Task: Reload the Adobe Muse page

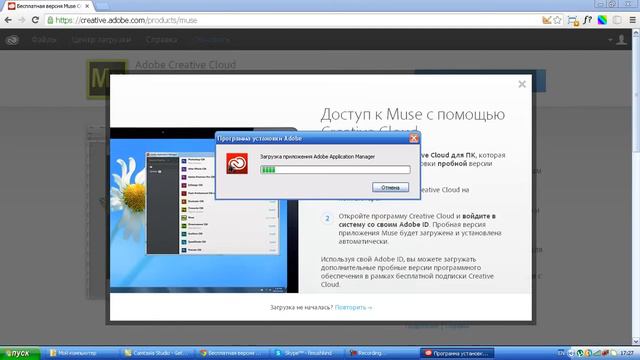Action: (35, 20)
